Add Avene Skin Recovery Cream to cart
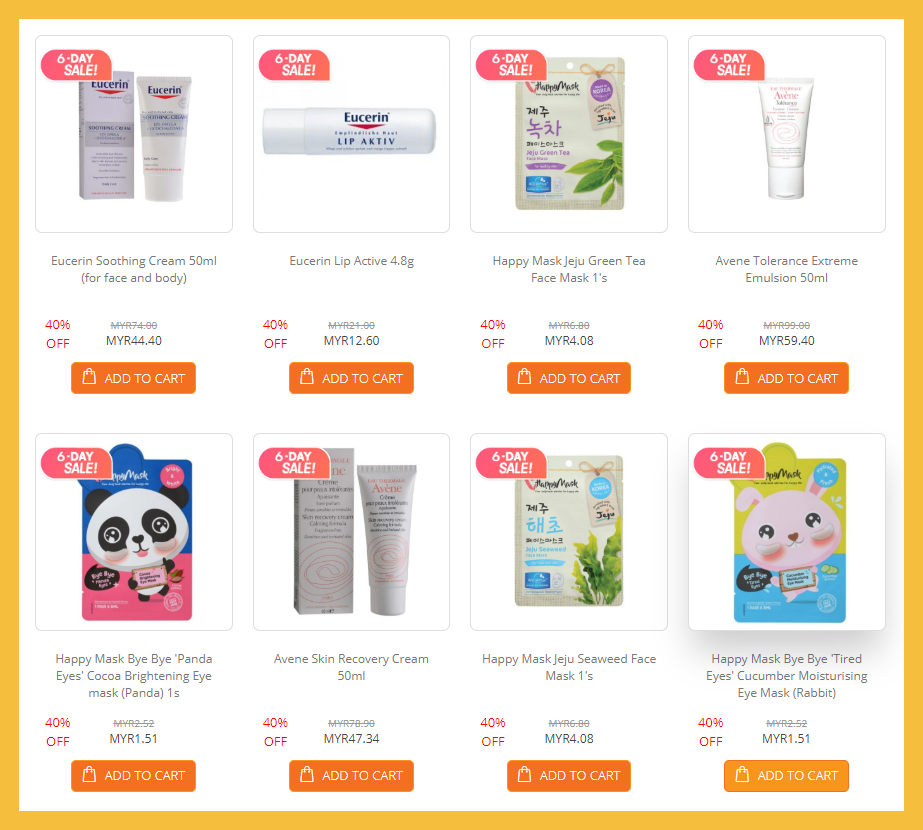 pos(351,776)
